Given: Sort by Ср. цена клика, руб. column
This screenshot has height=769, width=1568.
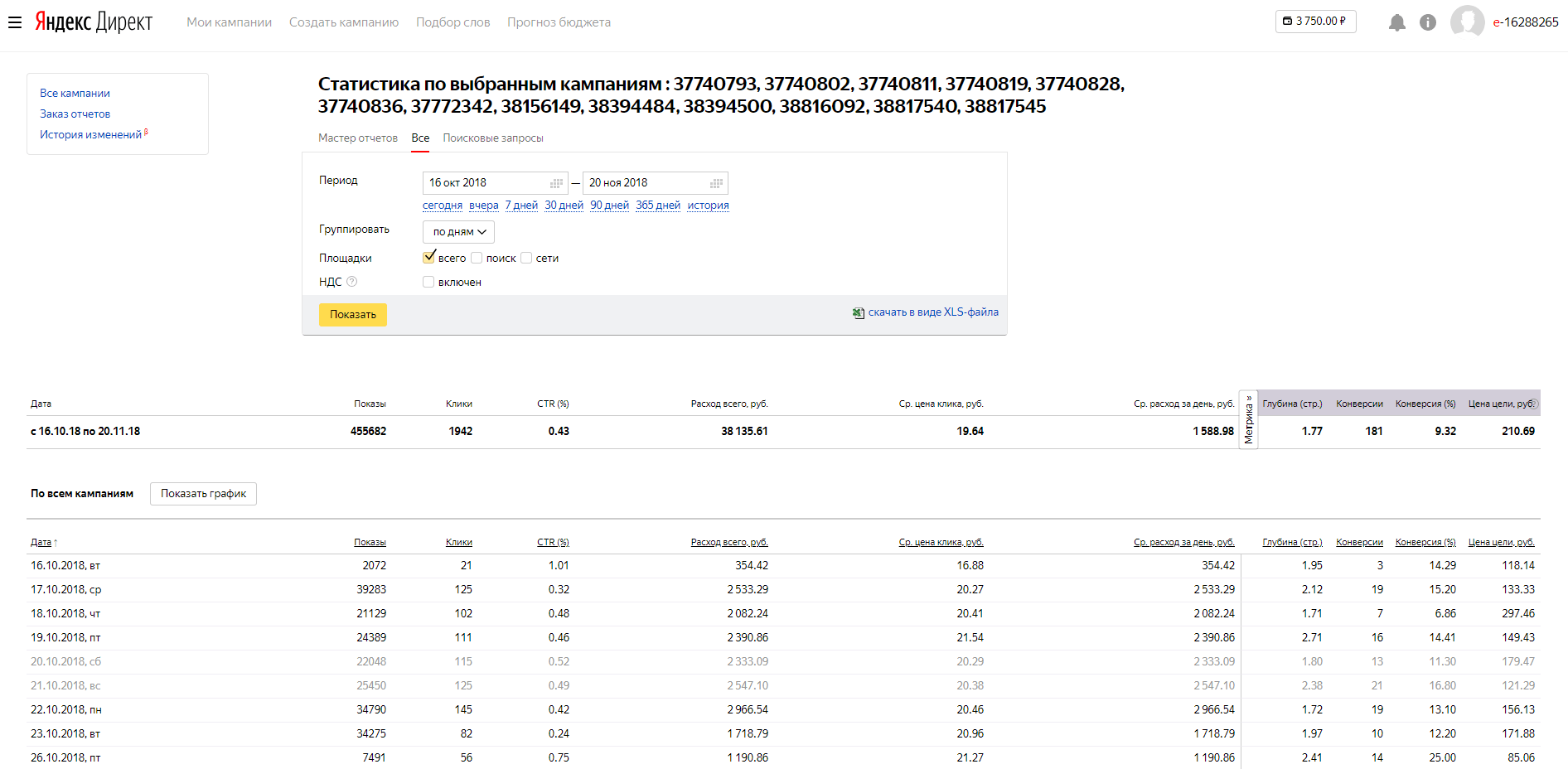Looking at the screenshot, I should (941, 543).
